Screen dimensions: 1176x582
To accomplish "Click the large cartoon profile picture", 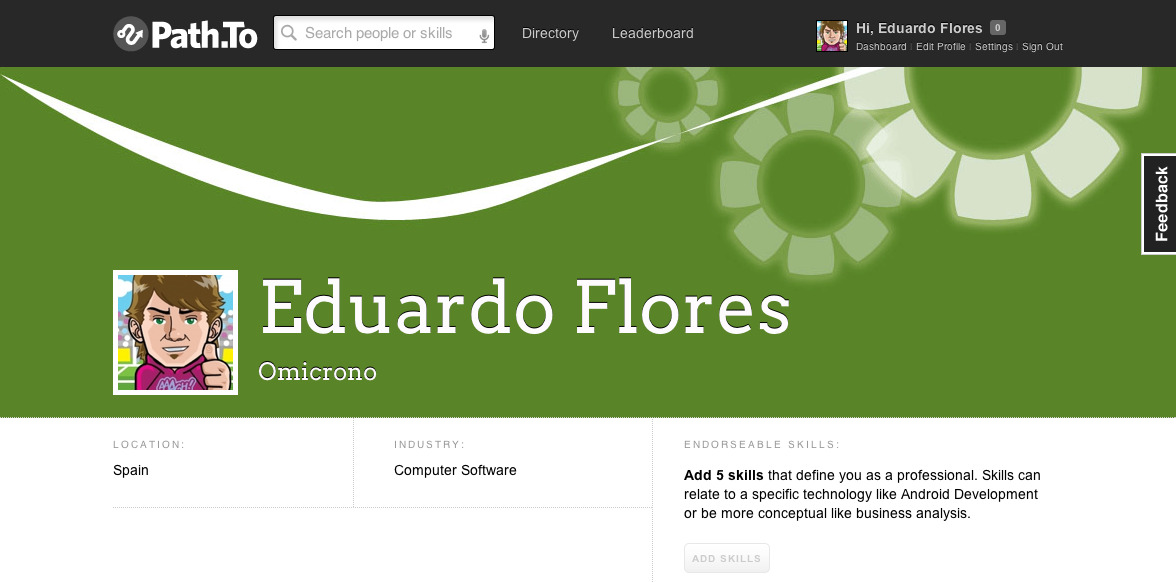I will 175,332.
